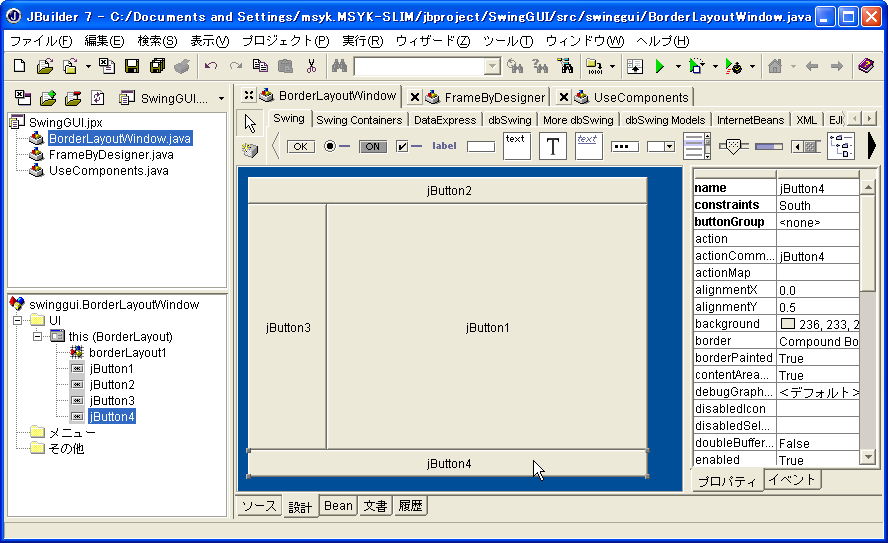This screenshot has width=888, height=543.
Task: Click the Find binoculars icon
Action: tap(339, 66)
